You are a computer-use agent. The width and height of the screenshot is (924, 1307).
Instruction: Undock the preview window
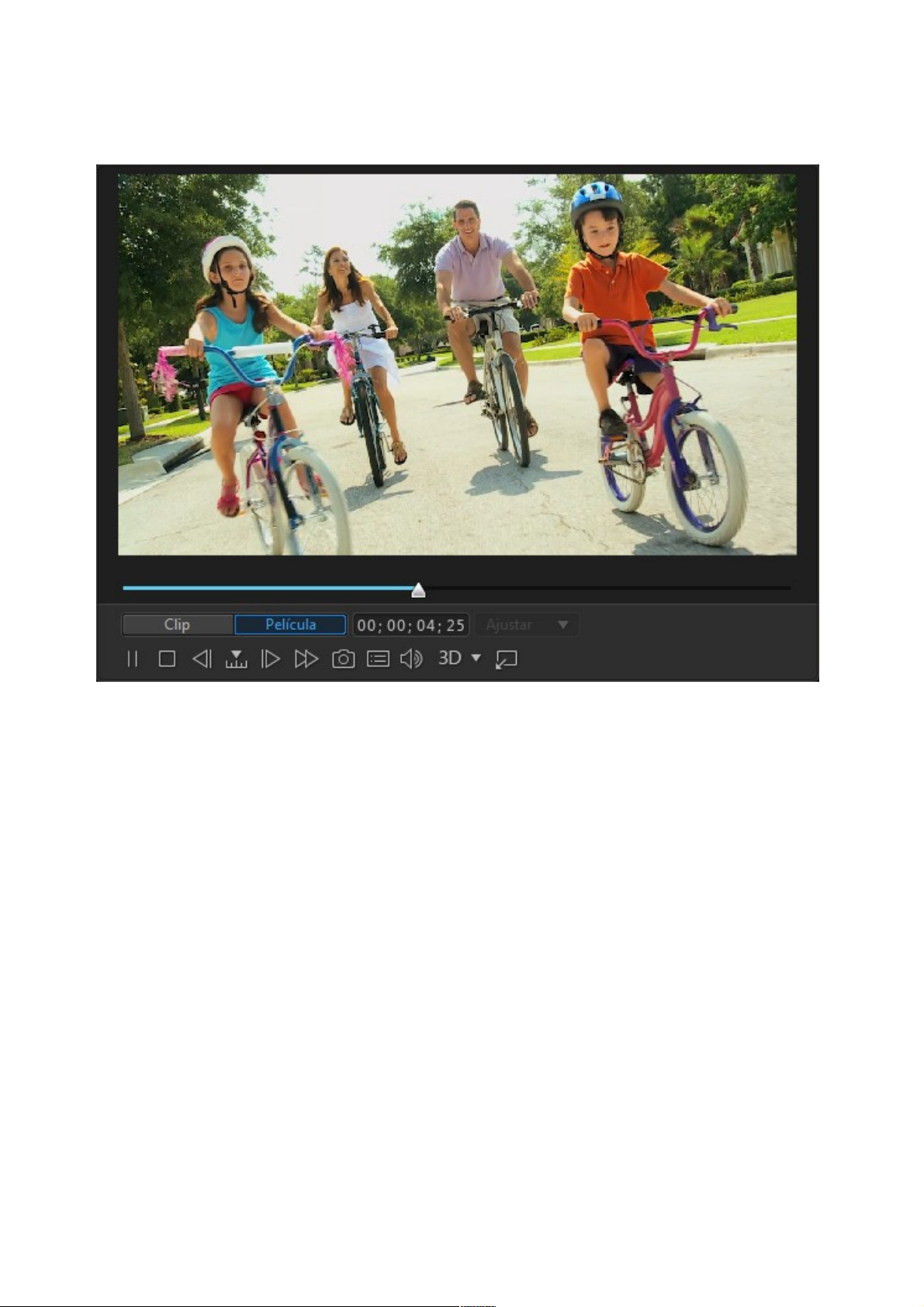pos(507,659)
